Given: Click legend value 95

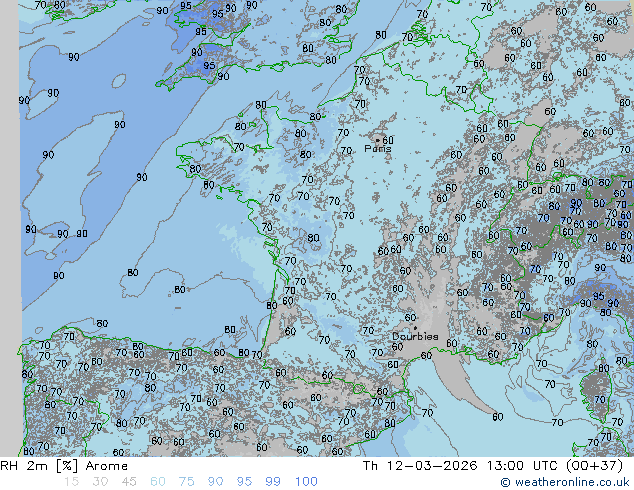Looking at the screenshot, I should point(244,482).
